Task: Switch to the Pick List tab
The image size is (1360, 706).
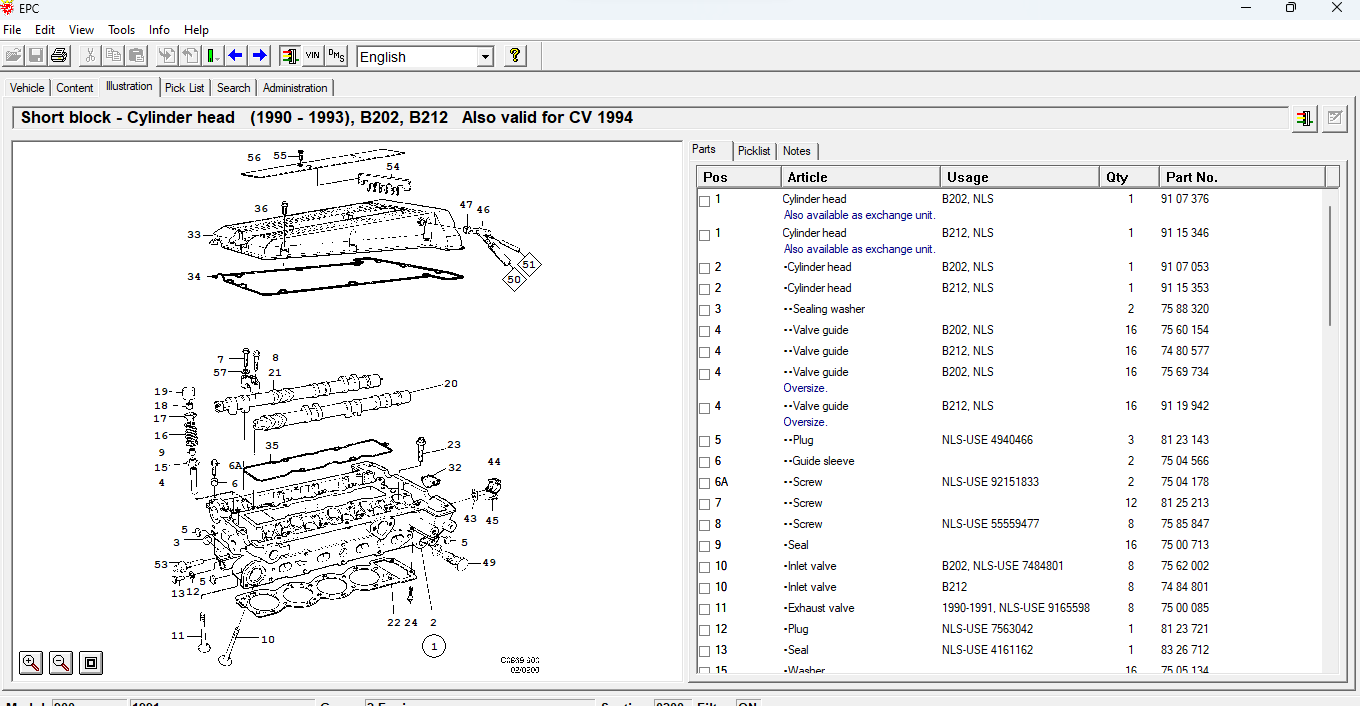Action: [185, 88]
